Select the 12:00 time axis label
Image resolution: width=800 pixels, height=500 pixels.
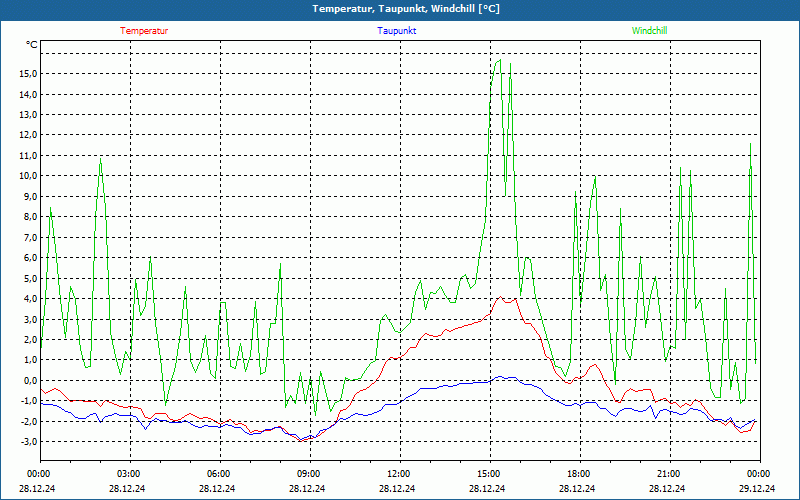pos(399,474)
